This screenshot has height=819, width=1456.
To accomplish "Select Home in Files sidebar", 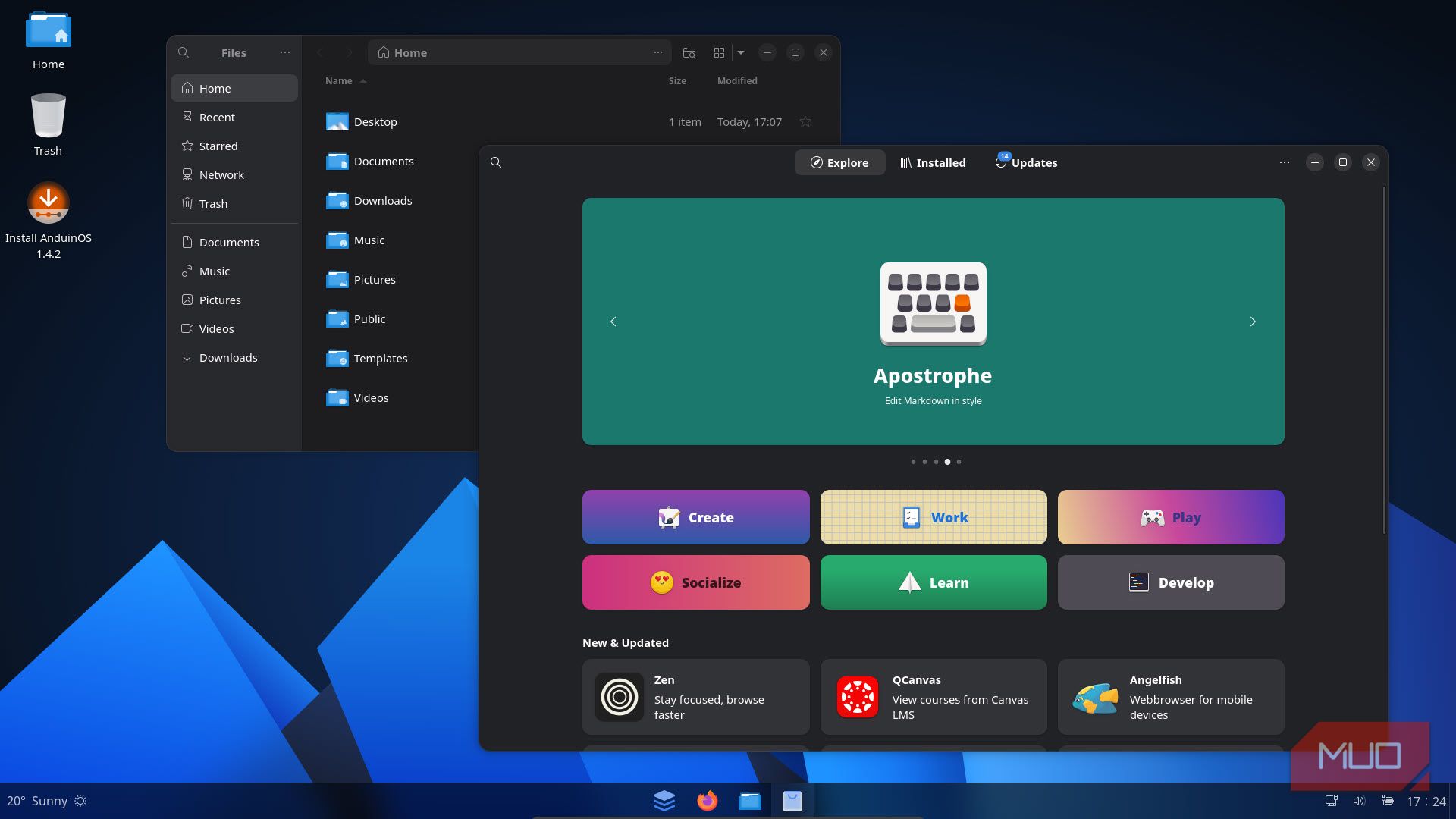I will (x=234, y=88).
